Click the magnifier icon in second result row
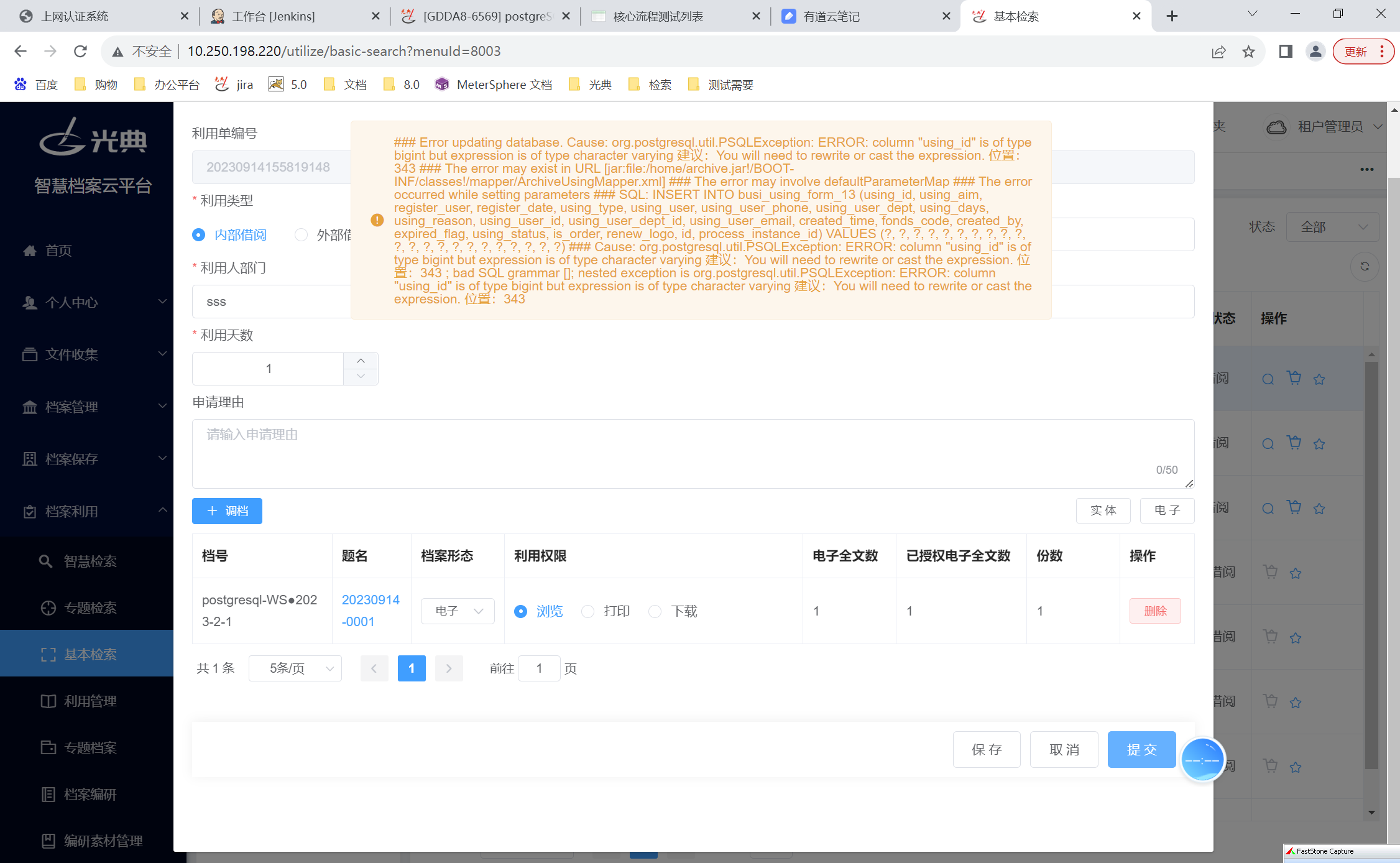 click(1268, 444)
